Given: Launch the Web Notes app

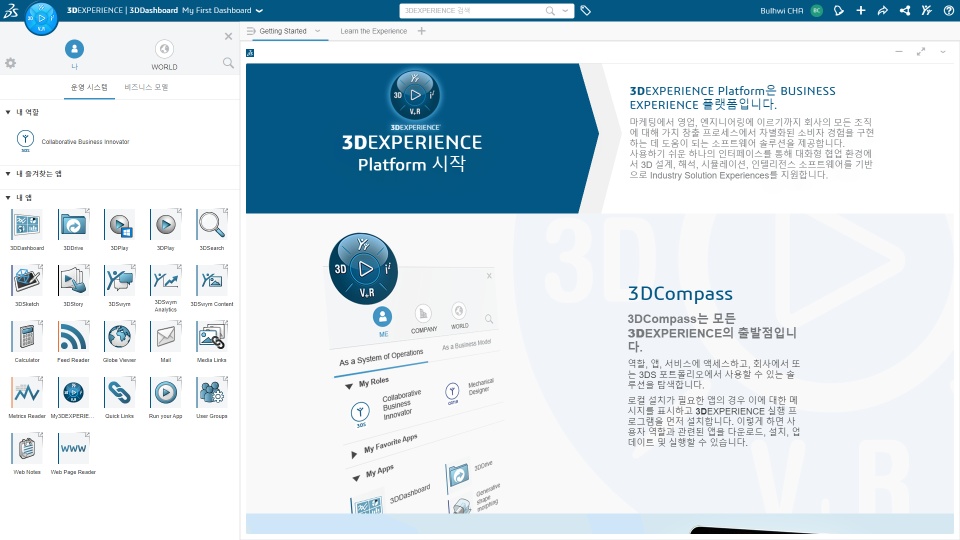Looking at the screenshot, I should tap(27, 449).
